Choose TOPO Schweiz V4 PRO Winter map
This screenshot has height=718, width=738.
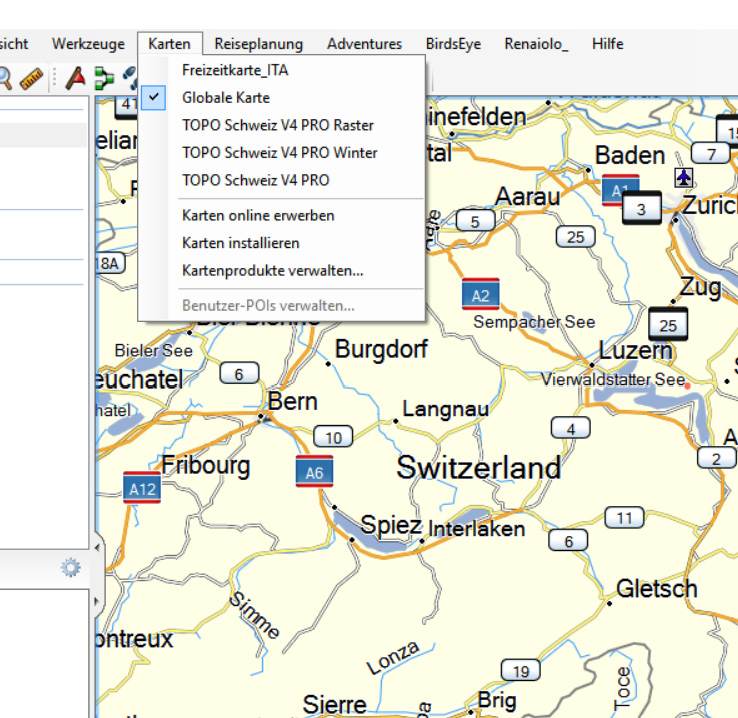point(280,153)
